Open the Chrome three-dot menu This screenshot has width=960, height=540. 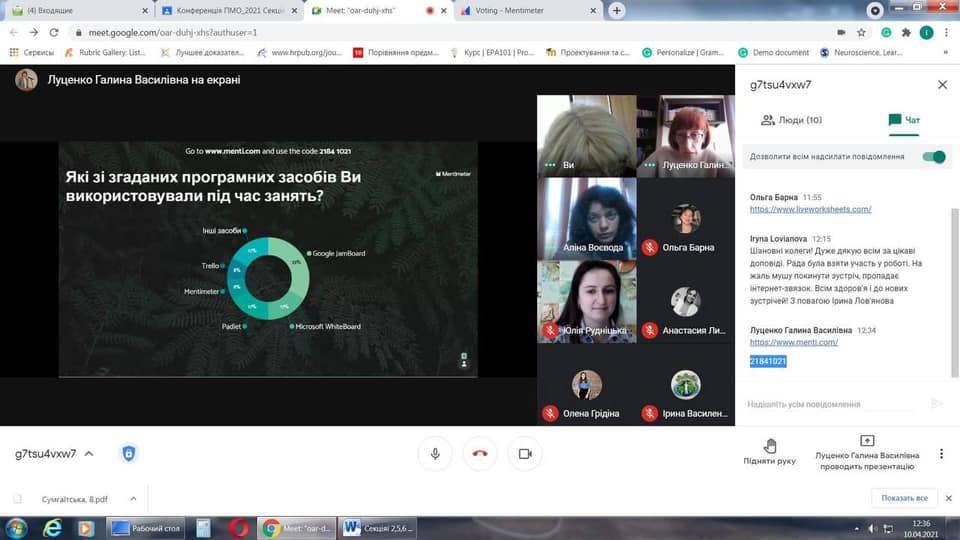click(x=947, y=32)
